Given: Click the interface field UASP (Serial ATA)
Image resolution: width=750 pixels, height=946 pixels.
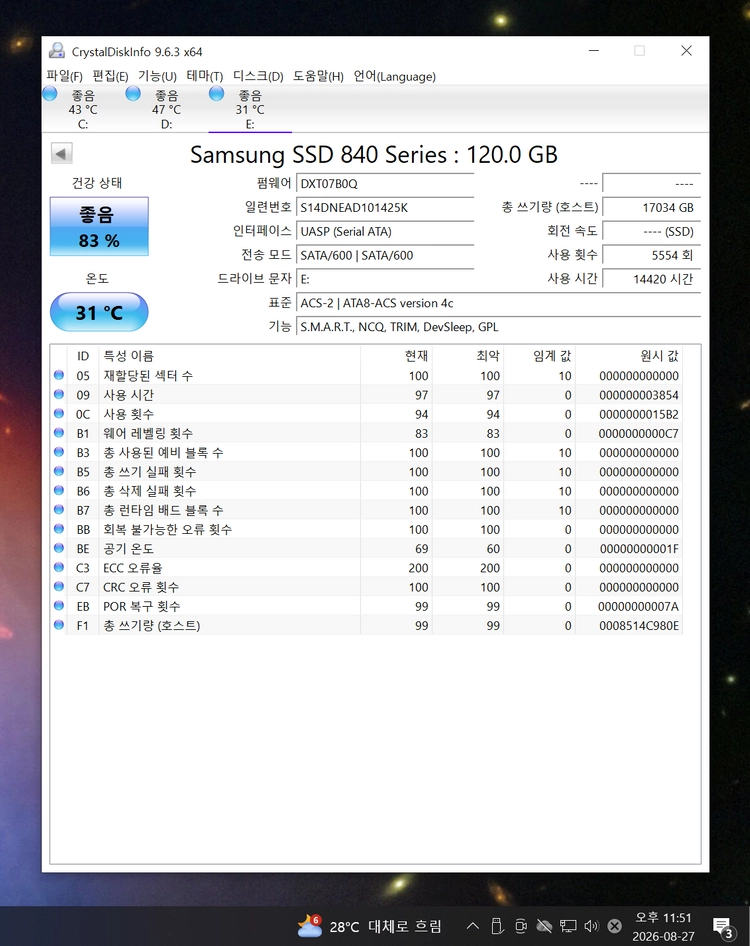Looking at the screenshot, I should (x=385, y=231).
